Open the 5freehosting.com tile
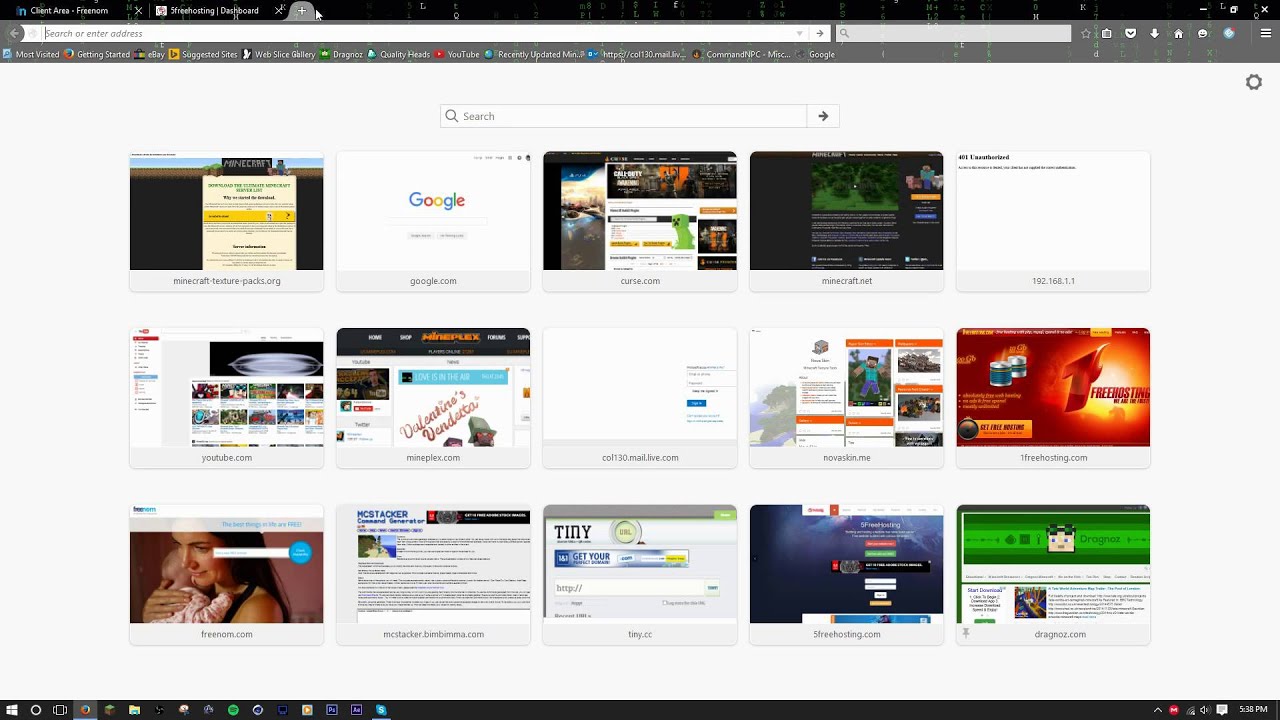 pos(846,575)
